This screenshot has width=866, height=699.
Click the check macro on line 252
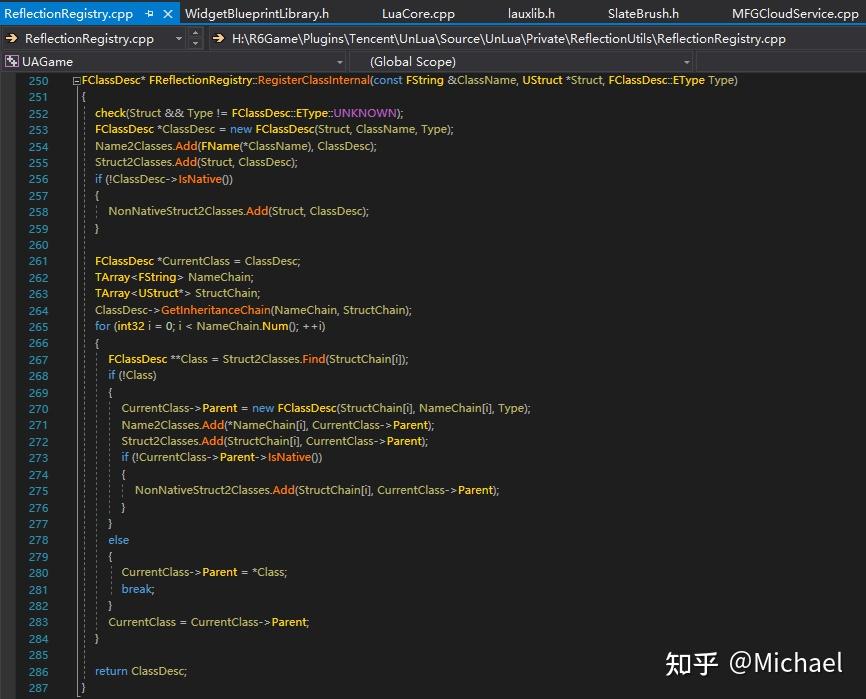(110, 113)
